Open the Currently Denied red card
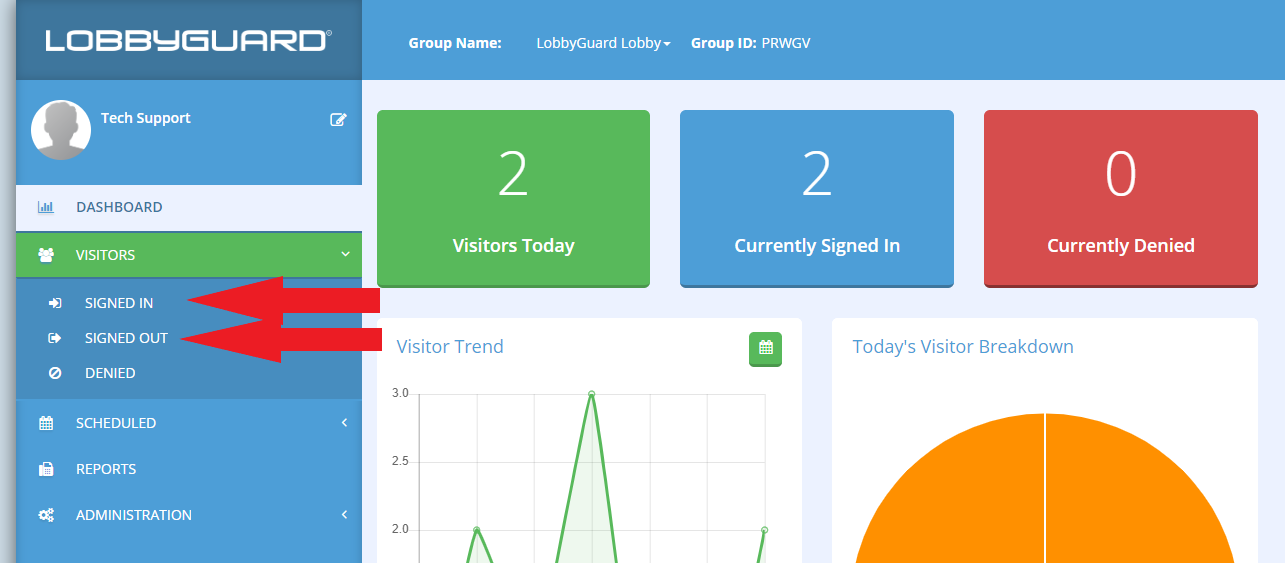Screen dimensions: 1285x563 [x=1121, y=199]
